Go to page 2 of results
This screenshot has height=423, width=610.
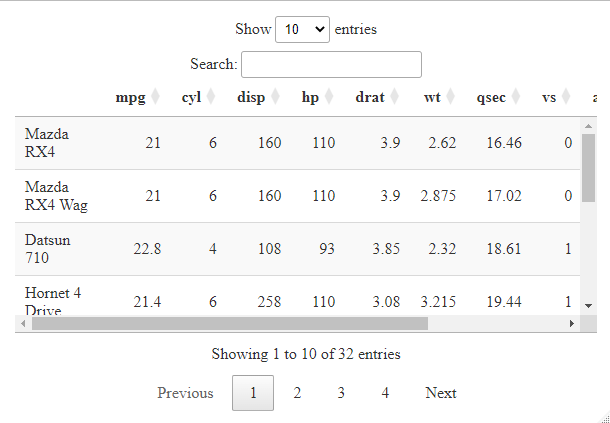(x=297, y=393)
